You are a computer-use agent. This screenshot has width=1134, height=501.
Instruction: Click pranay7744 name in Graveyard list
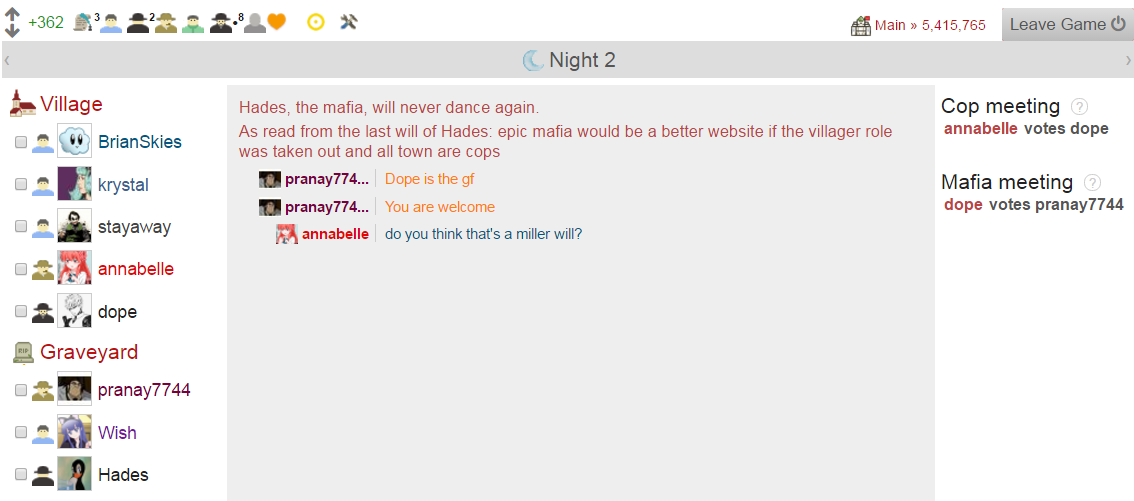pos(144,390)
